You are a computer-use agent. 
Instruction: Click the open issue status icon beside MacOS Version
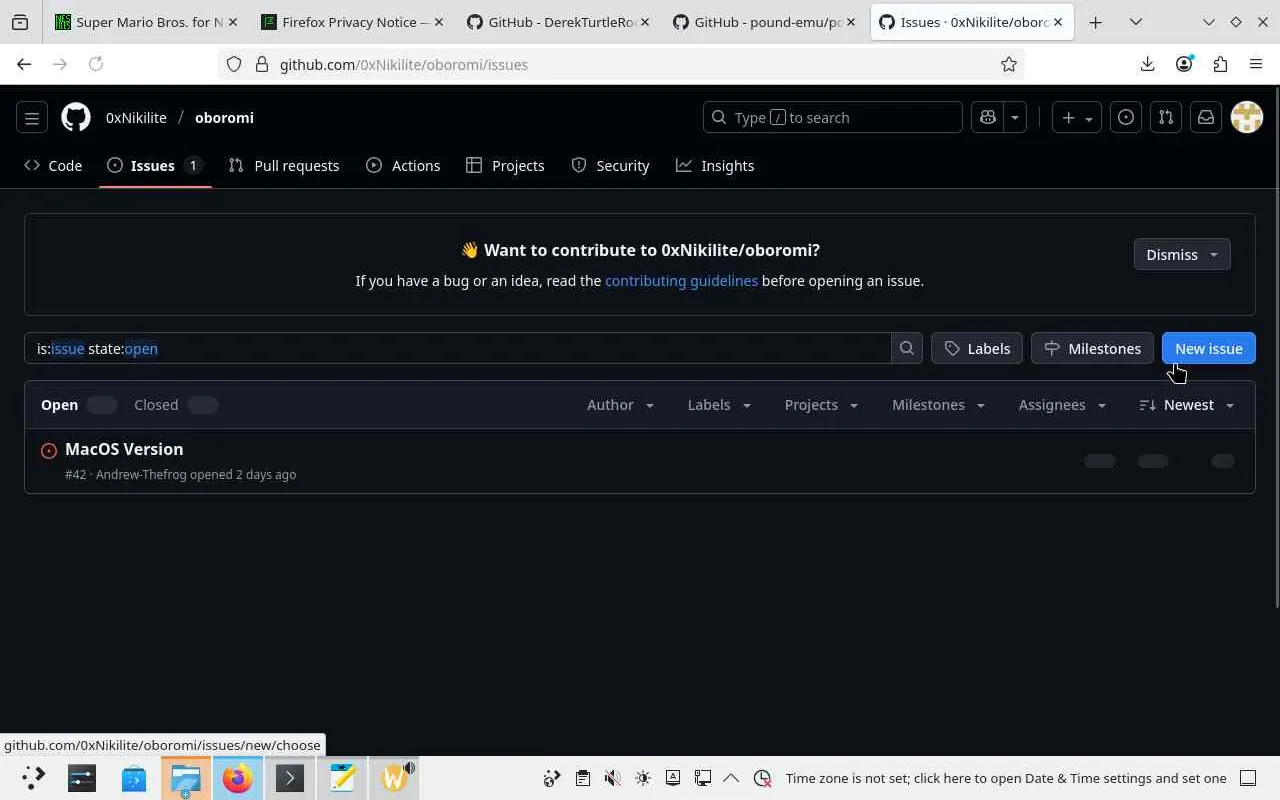click(48, 451)
